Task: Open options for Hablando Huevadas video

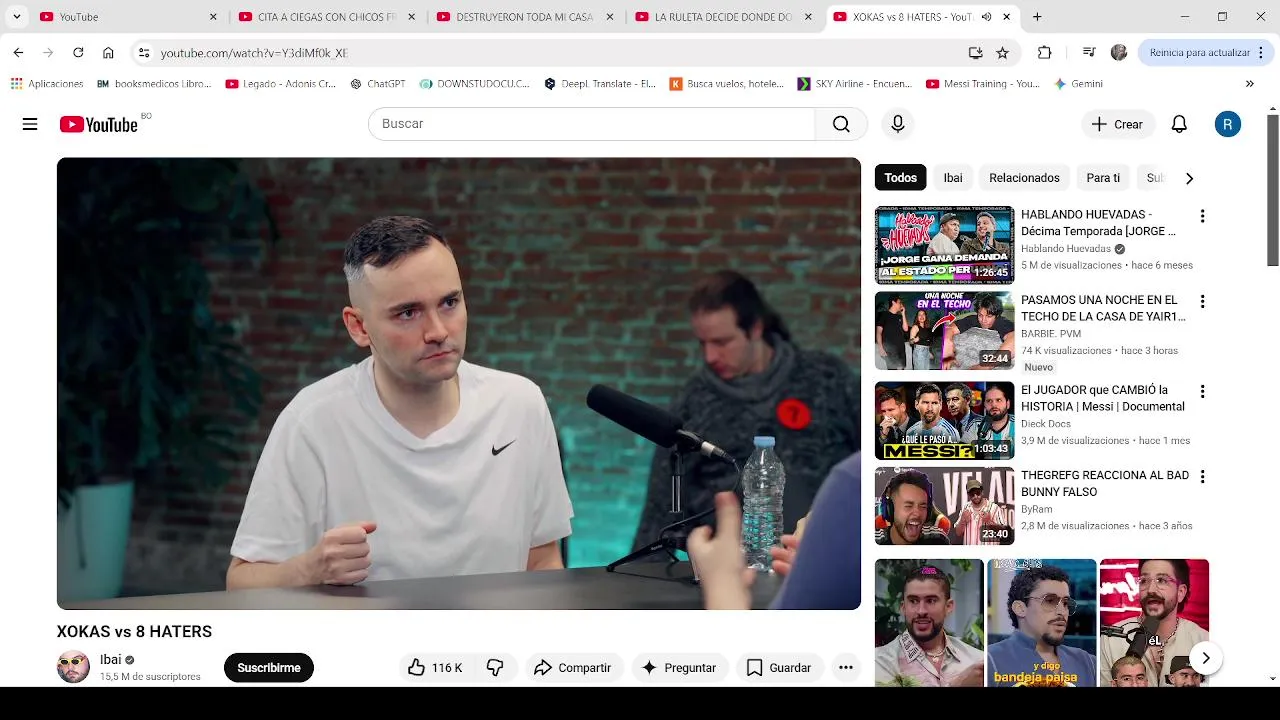Action: [x=1202, y=216]
